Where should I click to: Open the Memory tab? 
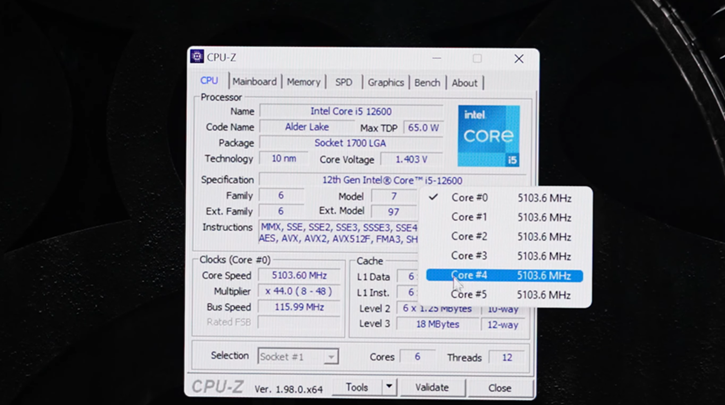pyautogui.click(x=303, y=82)
